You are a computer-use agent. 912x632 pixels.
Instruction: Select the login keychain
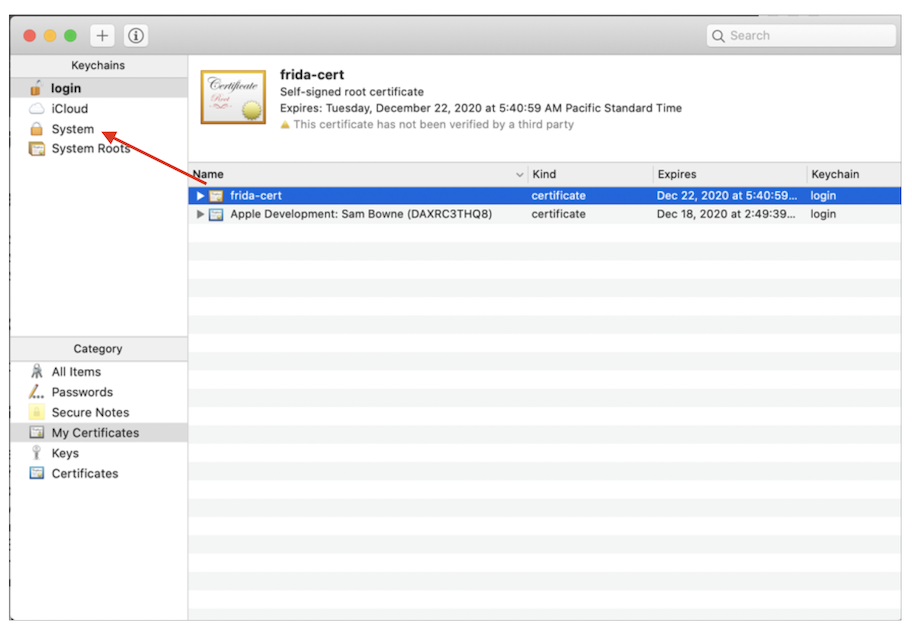point(99,88)
